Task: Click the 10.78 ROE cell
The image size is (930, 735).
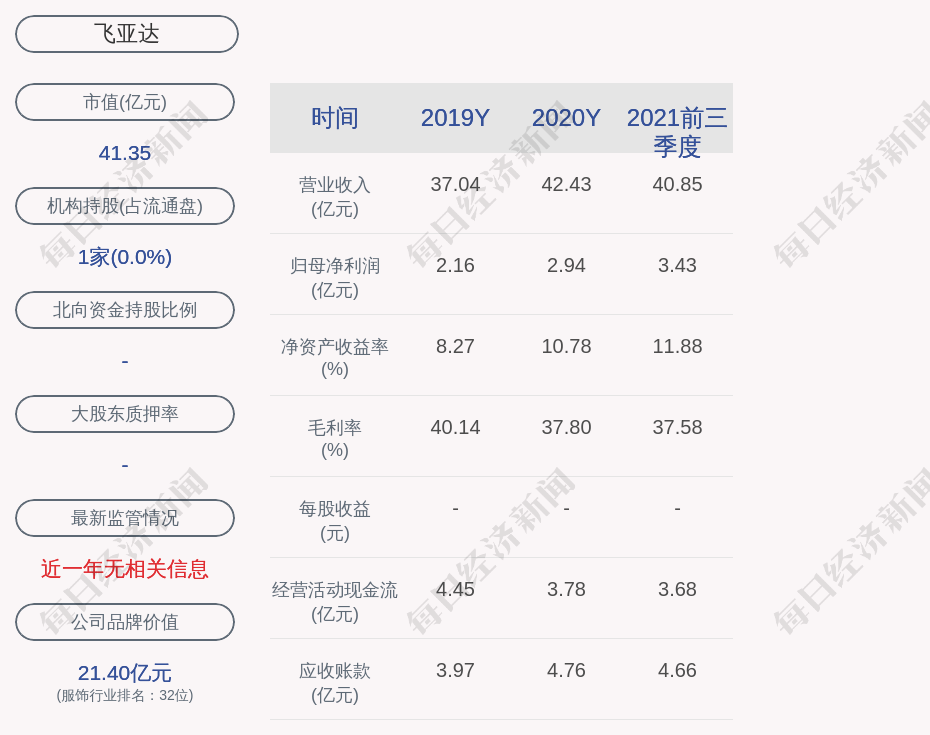Action: (566, 346)
